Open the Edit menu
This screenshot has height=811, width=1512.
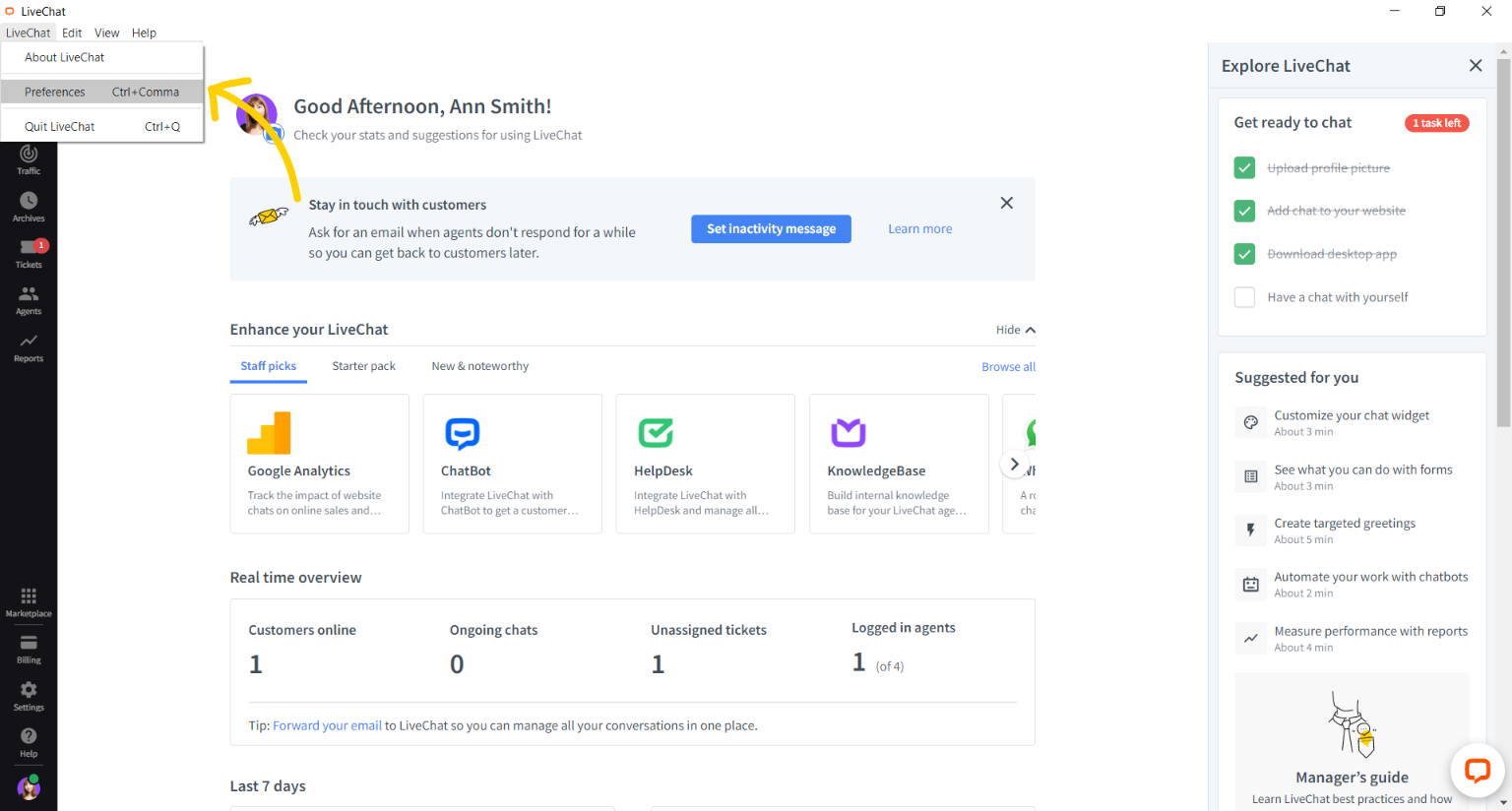[x=72, y=32]
